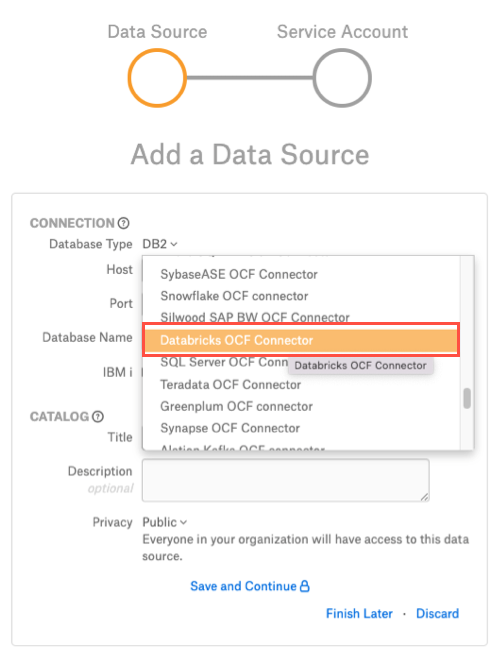Click the CATALOG help question-mark icon
Image resolution: width=500 pixels, height=652 pixels.
tap(98, 417)
